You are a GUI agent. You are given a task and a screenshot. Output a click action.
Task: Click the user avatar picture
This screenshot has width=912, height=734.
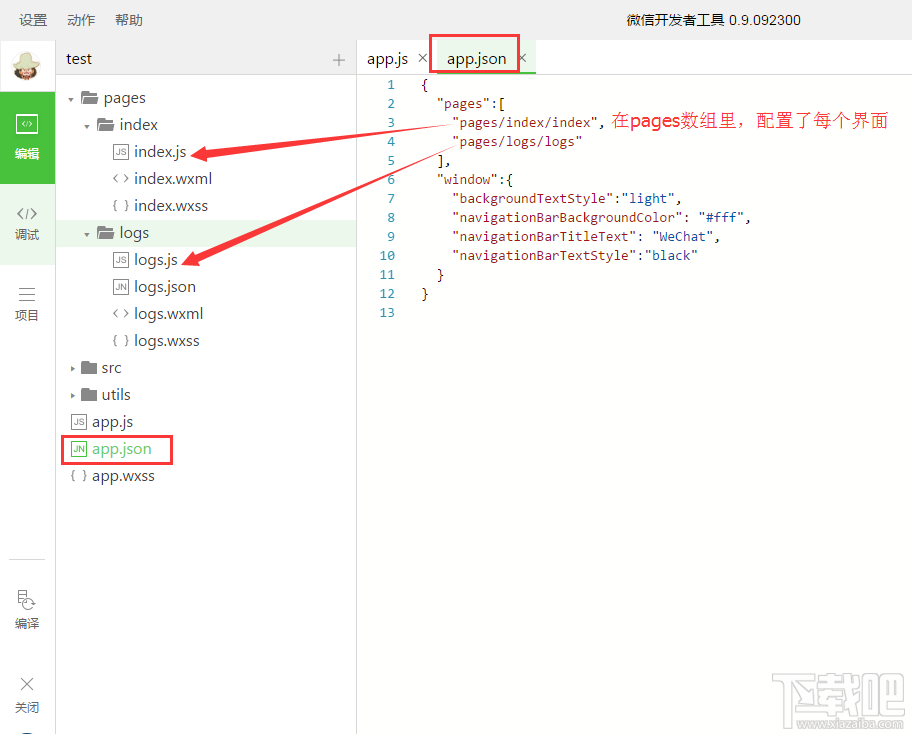click(x=27, y=65)
